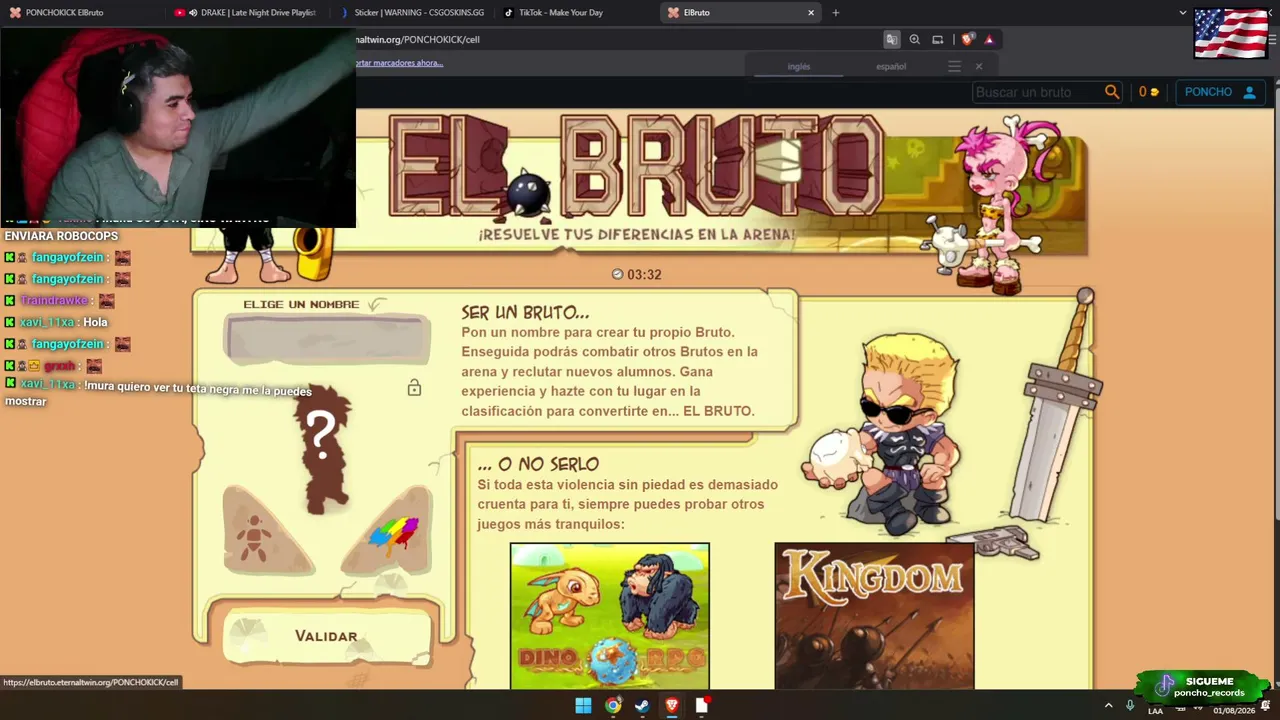Viewport: 1280px width, 720px height.
Task: Open Steam from the taskbar
Action: (x=642, y=705)
